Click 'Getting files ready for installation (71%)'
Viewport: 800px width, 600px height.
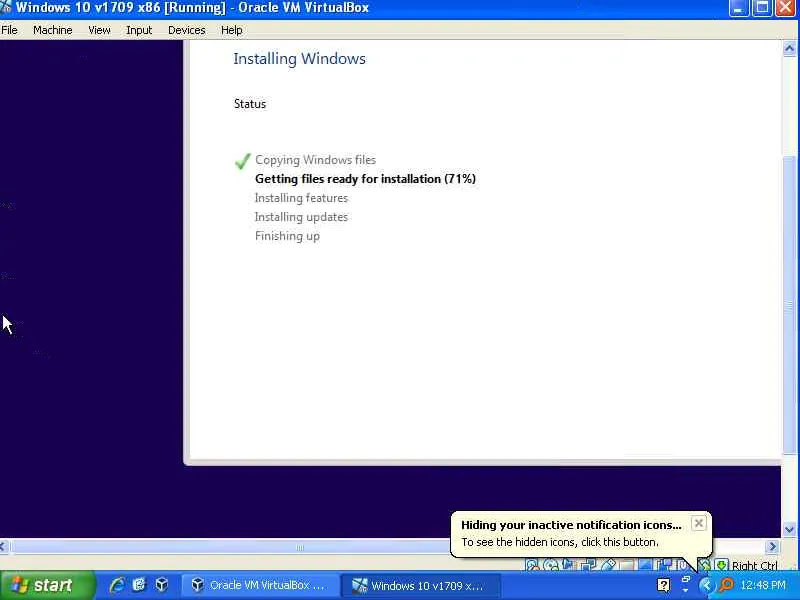(365, 179)
